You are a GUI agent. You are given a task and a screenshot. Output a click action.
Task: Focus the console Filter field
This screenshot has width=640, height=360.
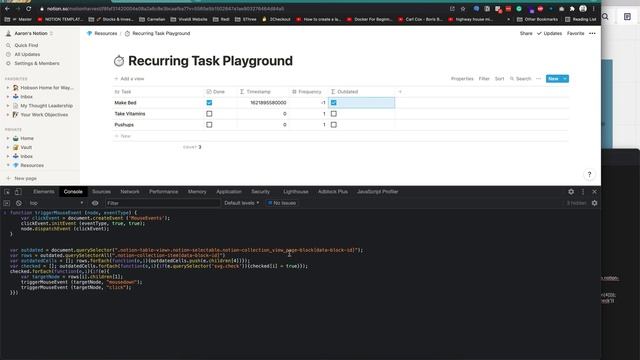pyautogui.click(x=162, y=203)
